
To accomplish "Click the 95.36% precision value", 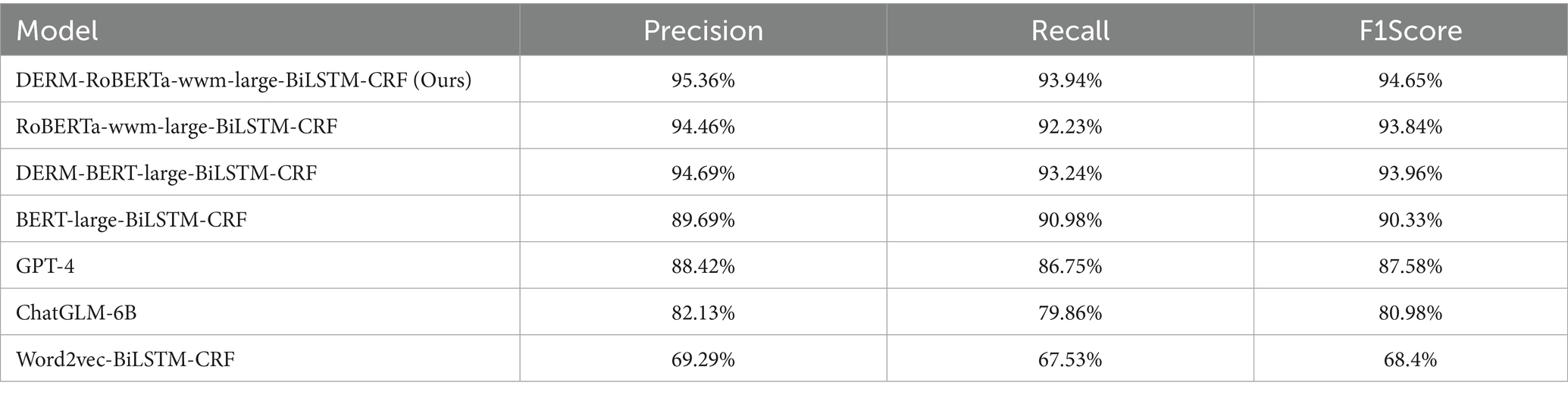I will 703,80.
